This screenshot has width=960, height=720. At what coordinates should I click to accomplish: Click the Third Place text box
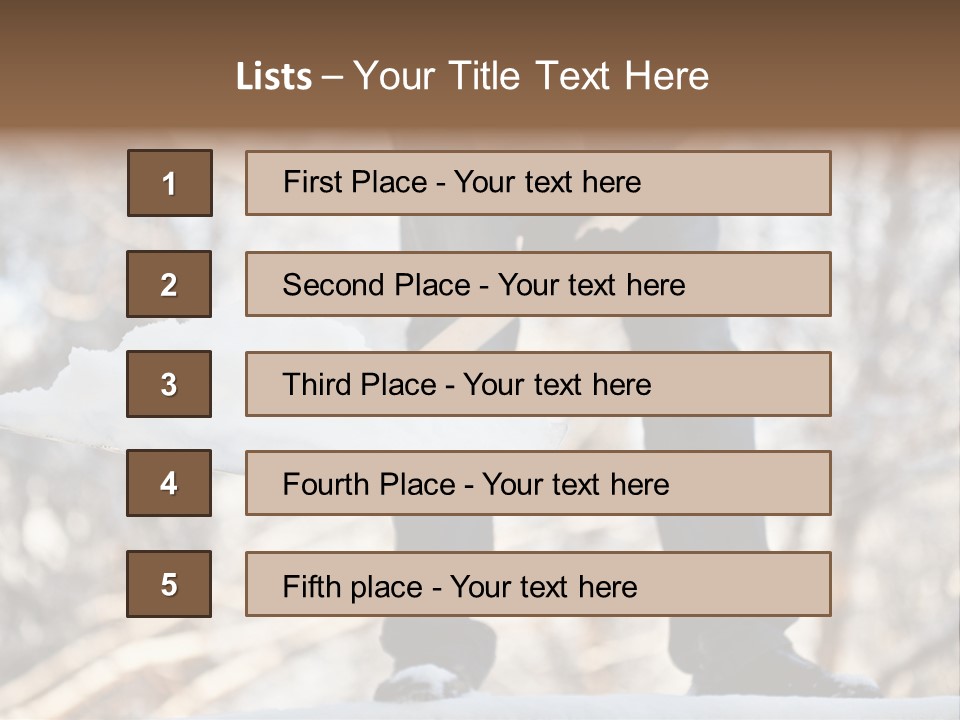pos(538,384)
